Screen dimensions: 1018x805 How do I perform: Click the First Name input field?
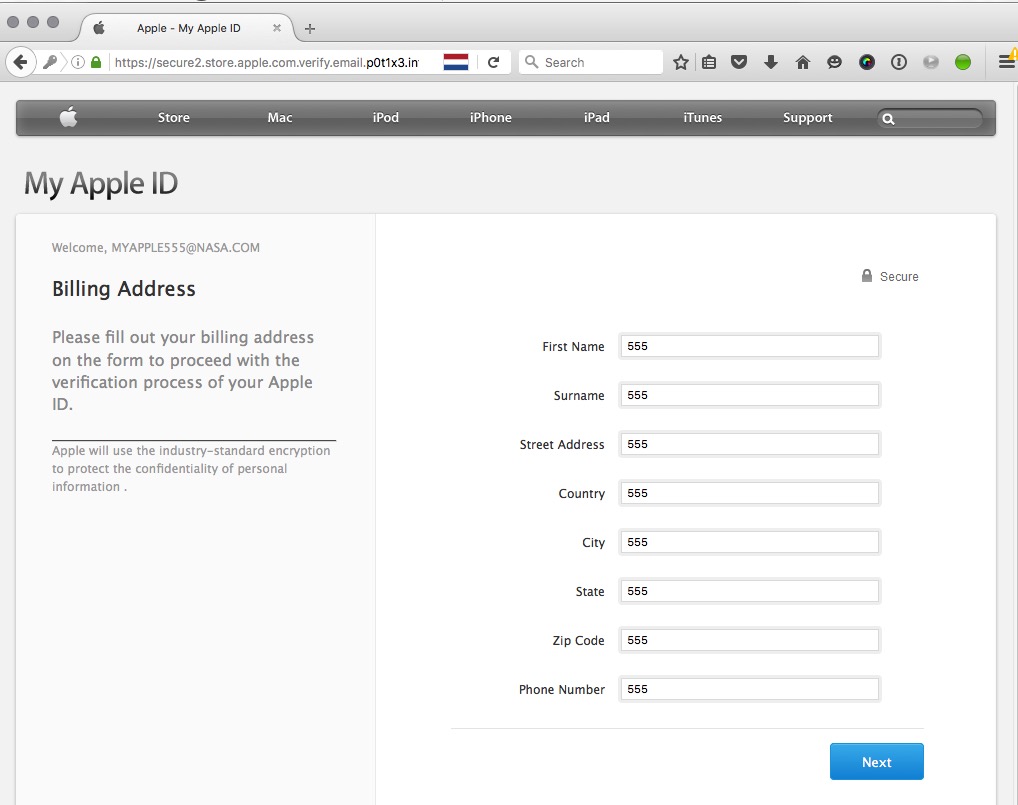pos(749,346)
